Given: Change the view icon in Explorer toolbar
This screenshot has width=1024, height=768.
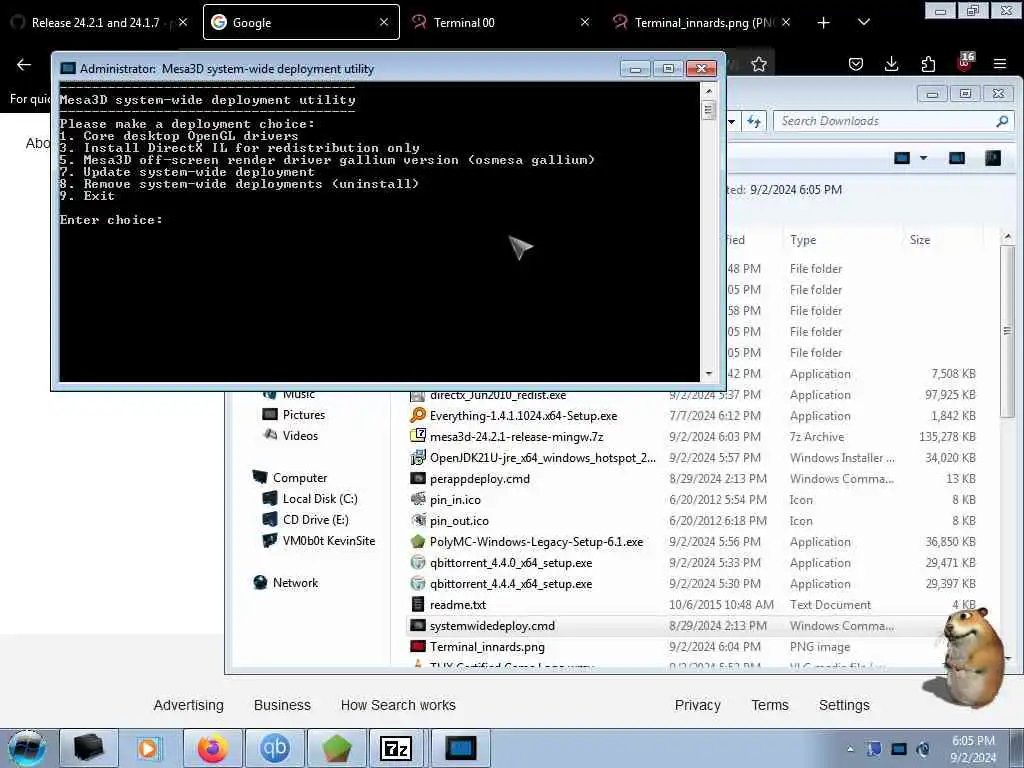Looking at the screenshot, I should pos(902,158).
